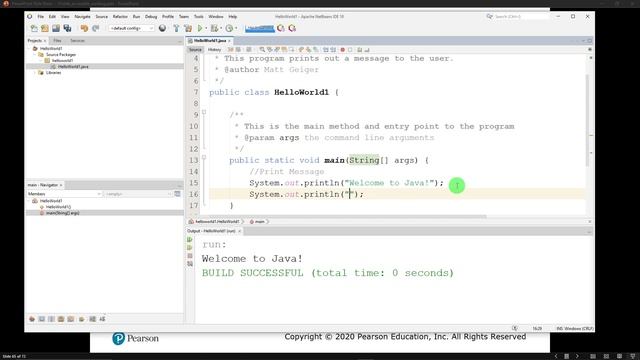The width and height of the screenshot is (640, 360).
Task: Click the editor vertical scrollbar
Action: pos(587,120)
